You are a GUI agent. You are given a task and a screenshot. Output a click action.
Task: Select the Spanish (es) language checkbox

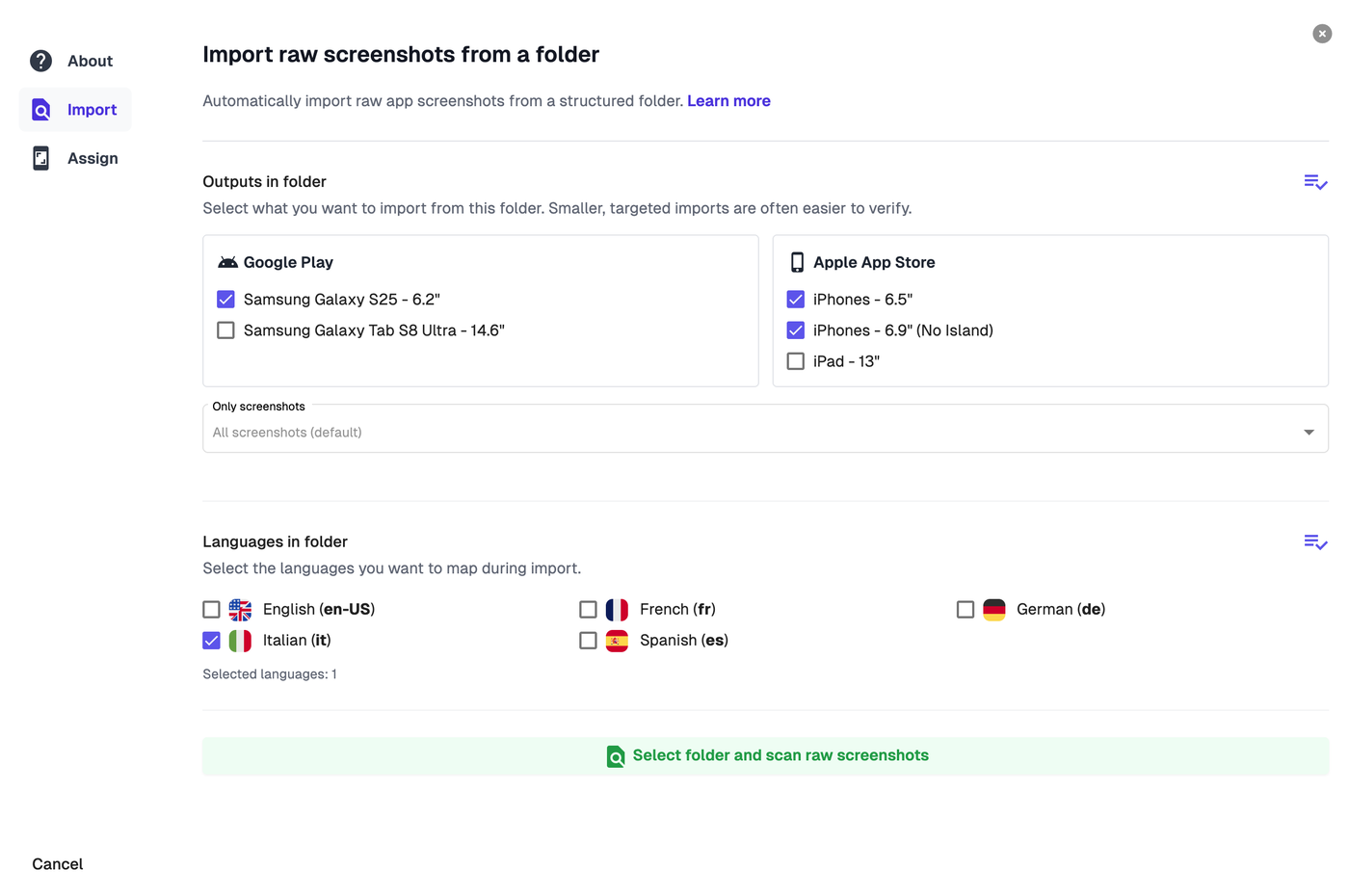click(589, 641)
